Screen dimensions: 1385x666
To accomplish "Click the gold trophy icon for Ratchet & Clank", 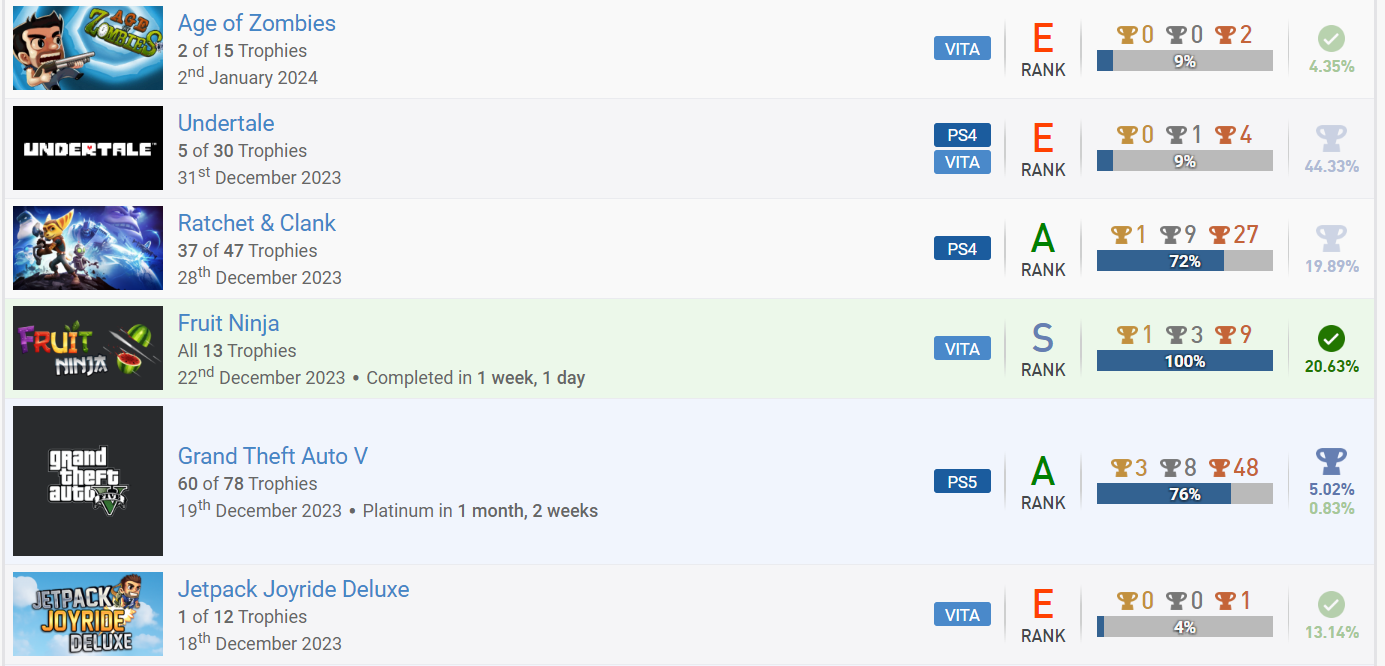I will [x=1122, y=235].
